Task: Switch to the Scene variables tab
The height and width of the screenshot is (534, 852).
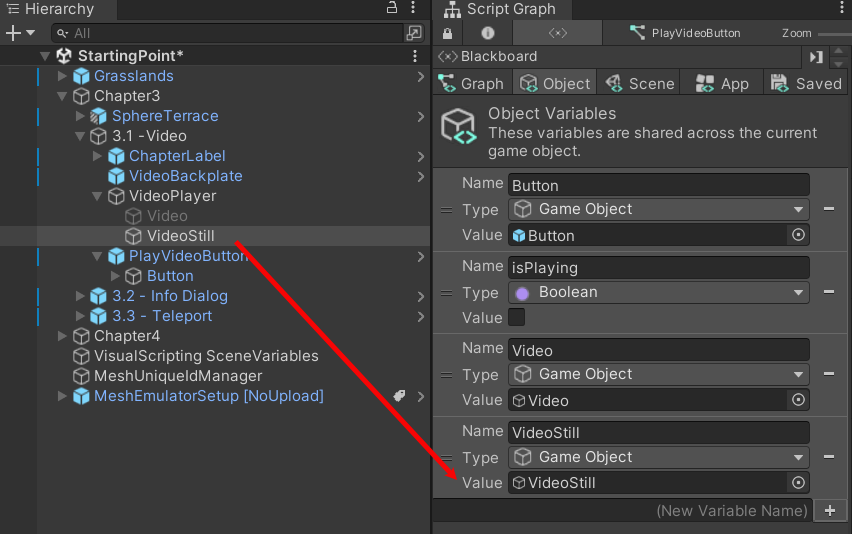Action: (640, 84)
